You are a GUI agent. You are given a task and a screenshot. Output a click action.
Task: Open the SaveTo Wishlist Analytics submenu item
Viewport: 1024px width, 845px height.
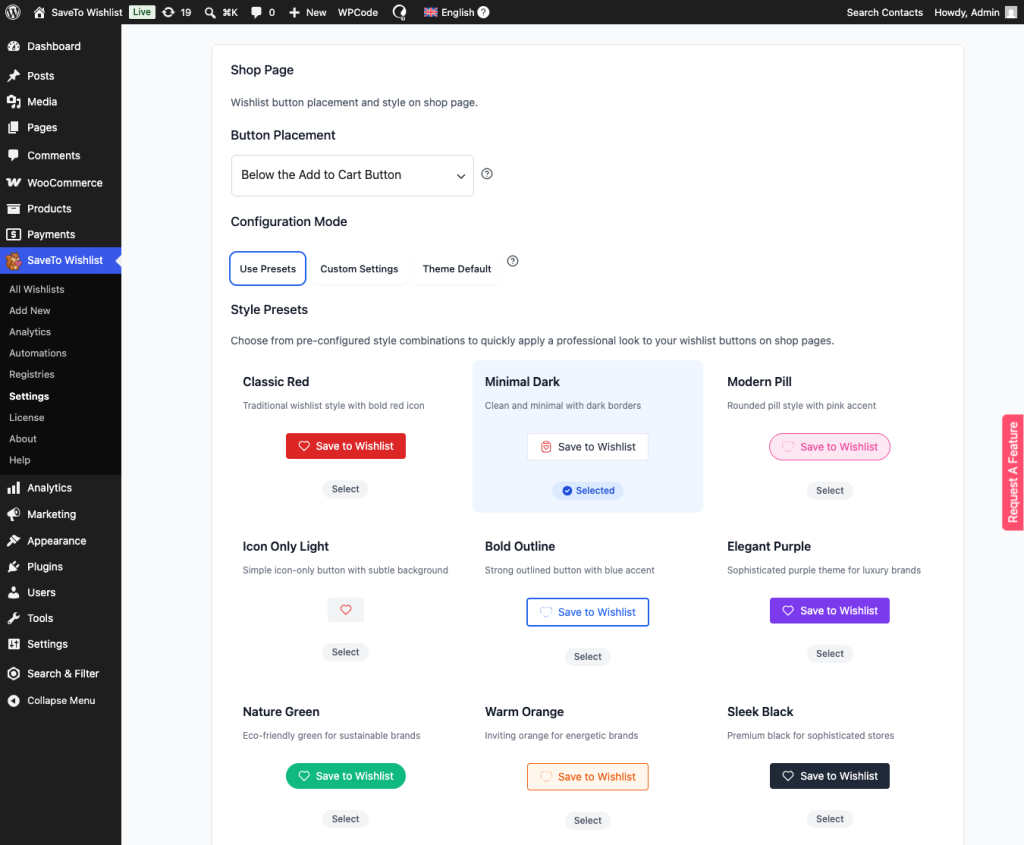30,332
